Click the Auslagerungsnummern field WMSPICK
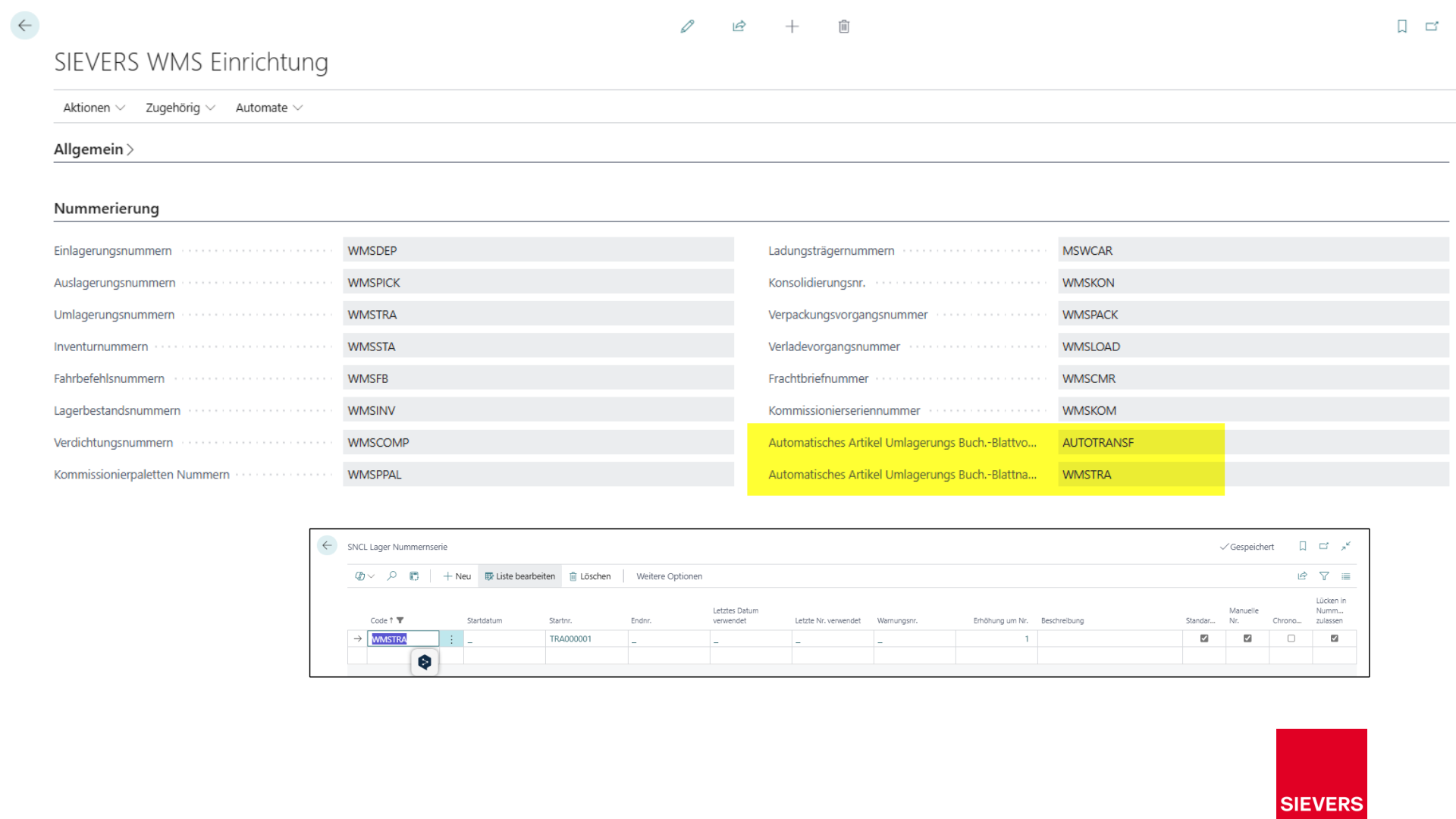Image resolution: width=1456 pixels, height=819 pixels. [538, 282]
